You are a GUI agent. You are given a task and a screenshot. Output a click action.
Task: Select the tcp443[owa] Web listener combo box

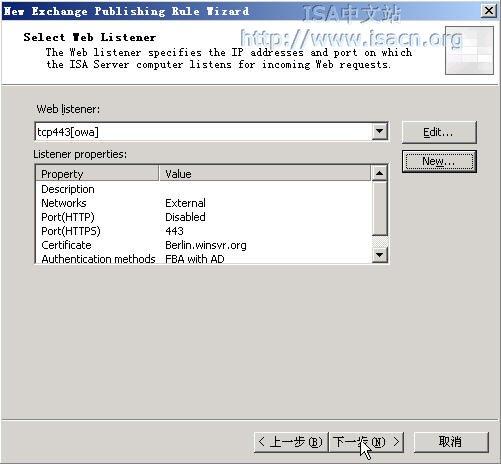[211, 132]
